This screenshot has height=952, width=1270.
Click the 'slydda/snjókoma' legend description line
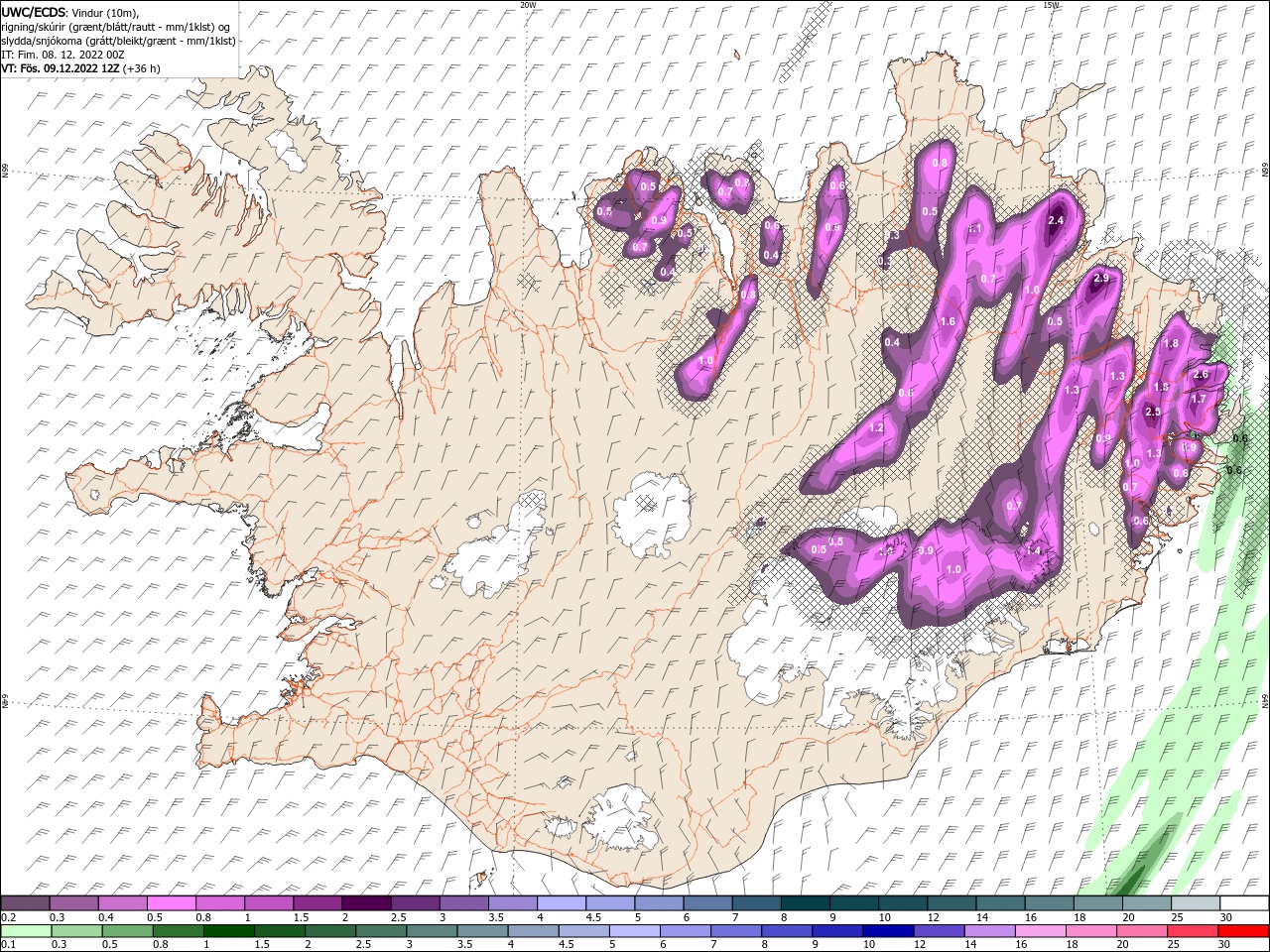(x=119, y=41)
